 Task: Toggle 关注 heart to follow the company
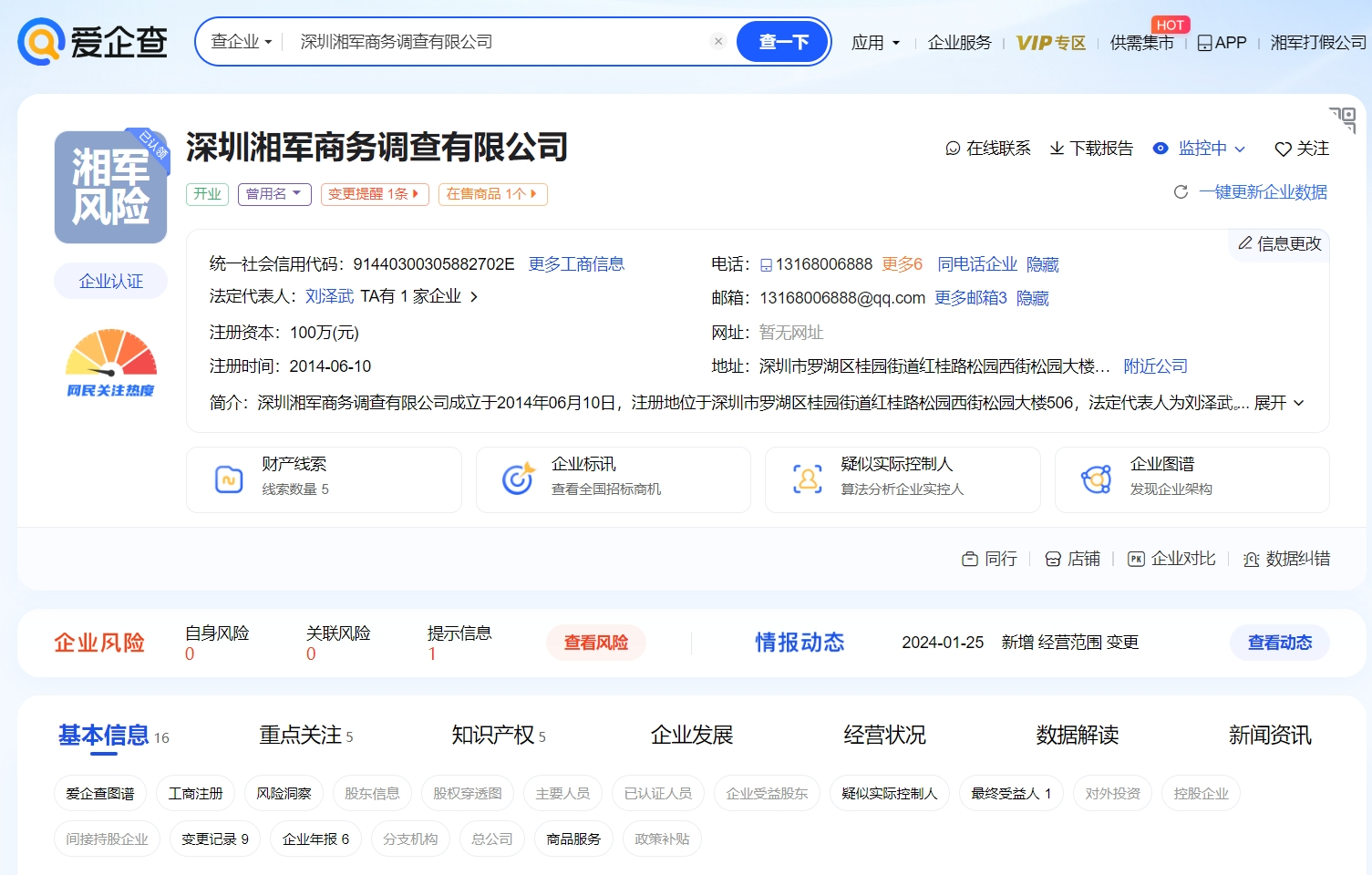coord(1283,149)
